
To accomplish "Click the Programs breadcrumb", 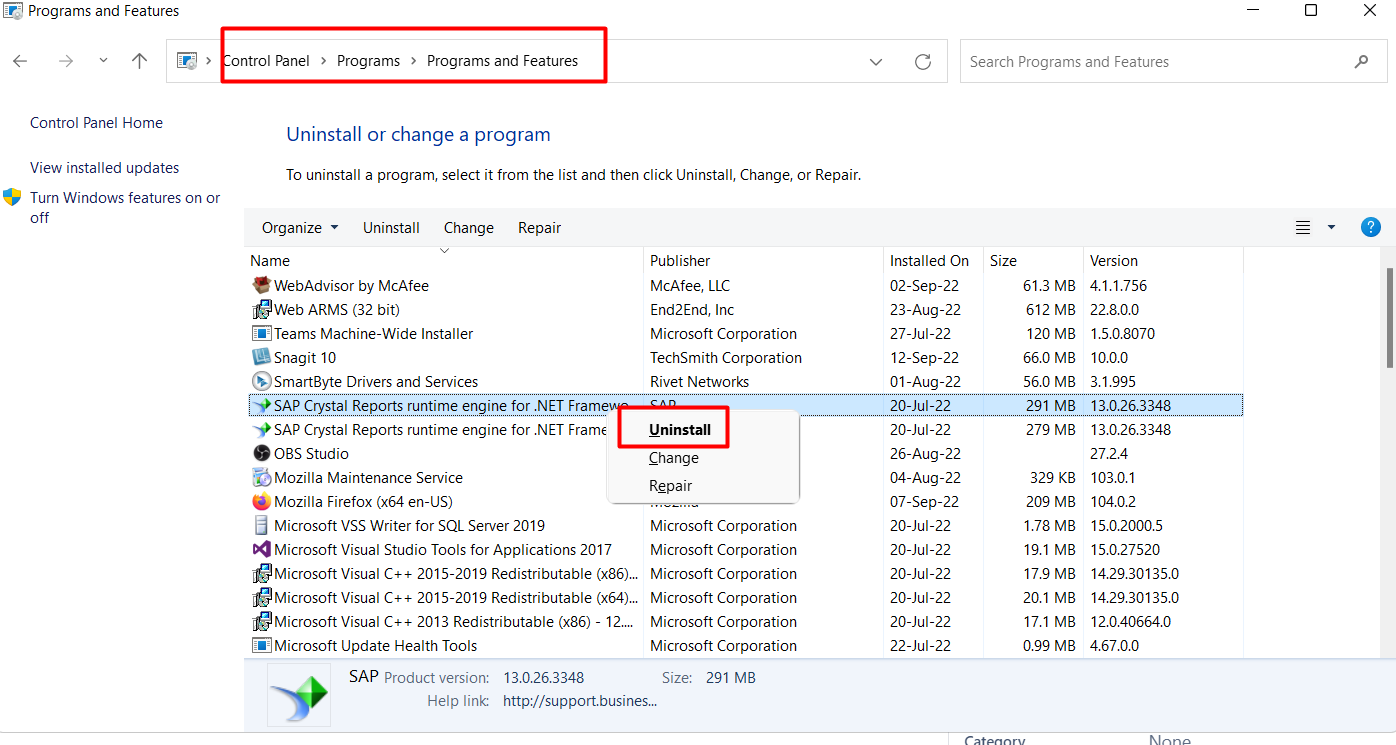I will coord(368,61).
